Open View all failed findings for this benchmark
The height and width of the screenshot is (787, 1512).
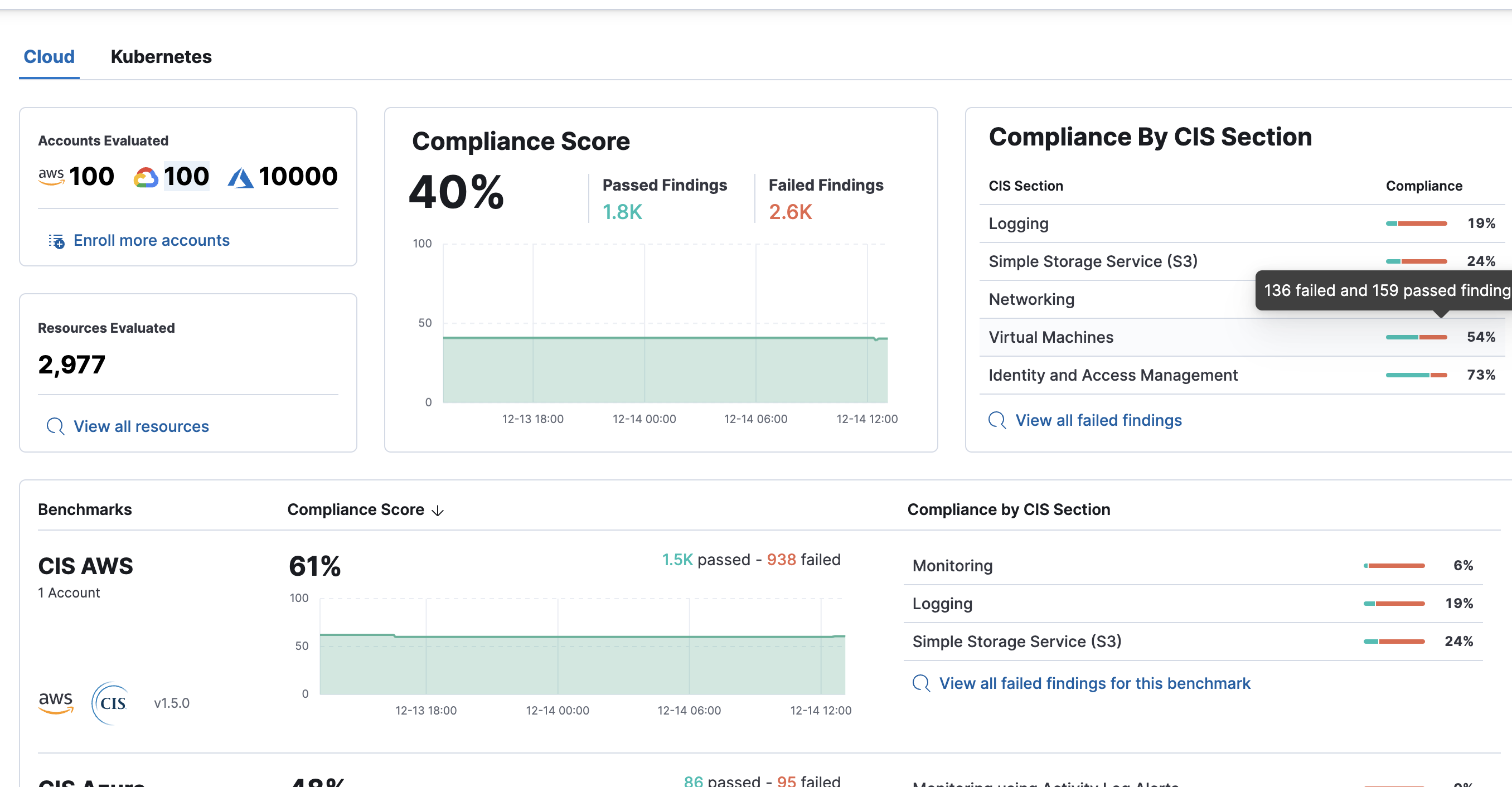point(1094,683)
